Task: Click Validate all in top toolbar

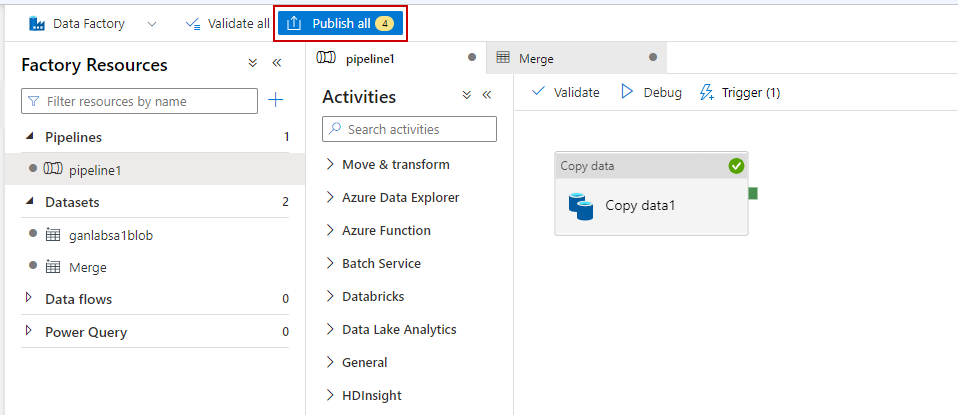Action: click(227, 23)
